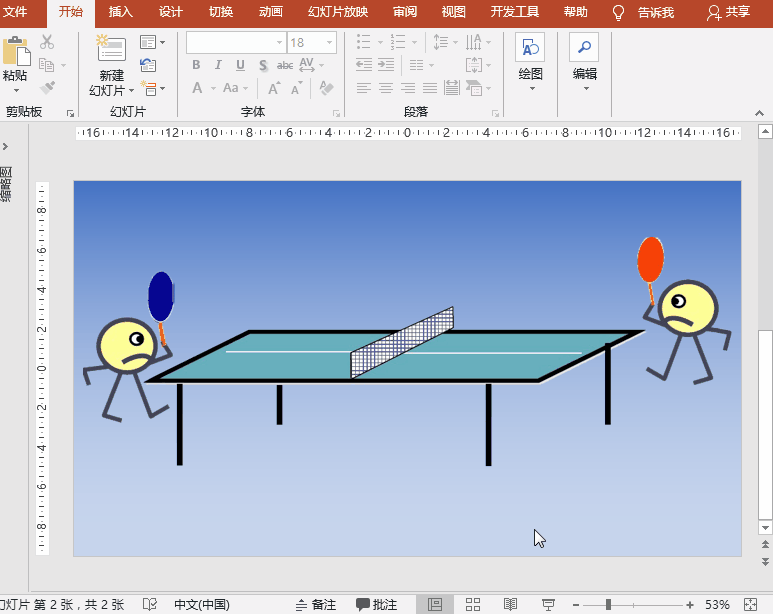Expand the Paste options arrow

click(x=16, y=90)
